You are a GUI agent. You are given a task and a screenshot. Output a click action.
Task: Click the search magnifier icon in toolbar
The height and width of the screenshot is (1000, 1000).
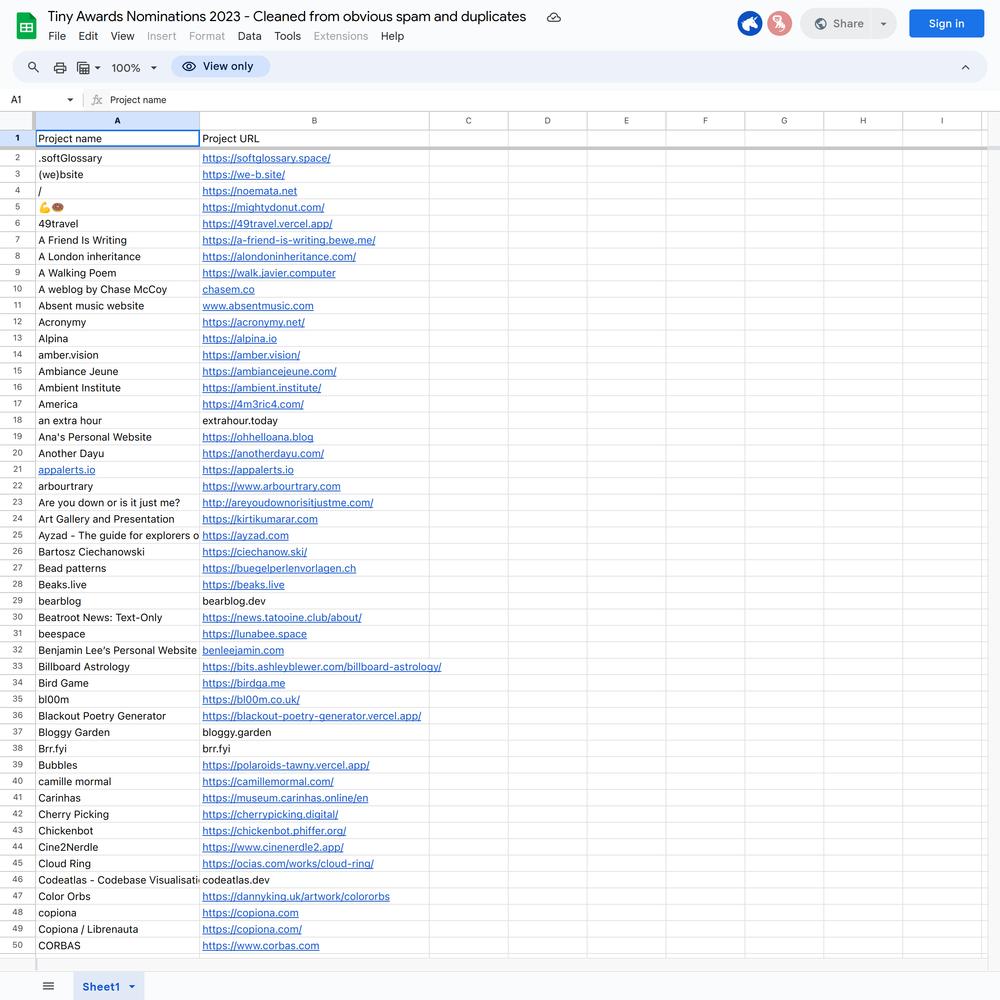(x=33, y=67)
